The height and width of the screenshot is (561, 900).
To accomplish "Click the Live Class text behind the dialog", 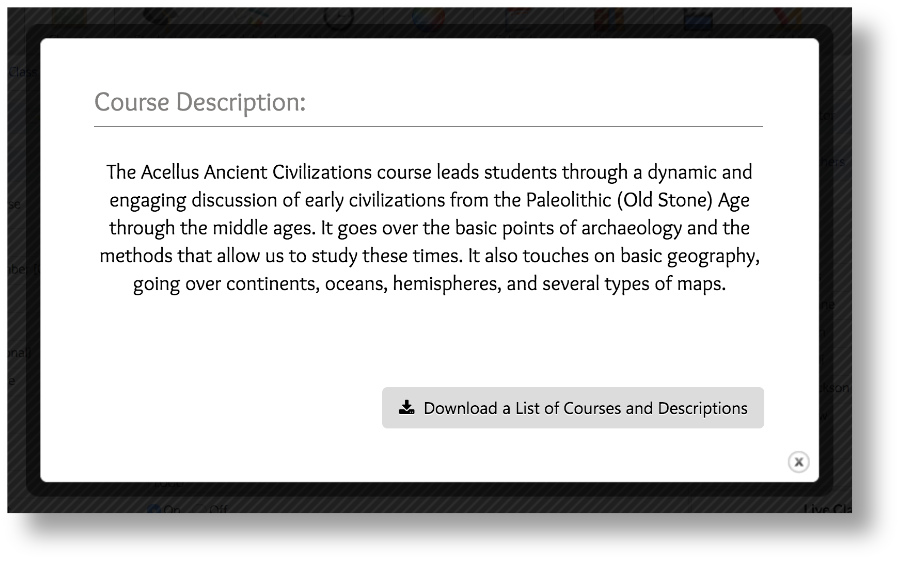I will pyautogui.click(x=828, y=509).
